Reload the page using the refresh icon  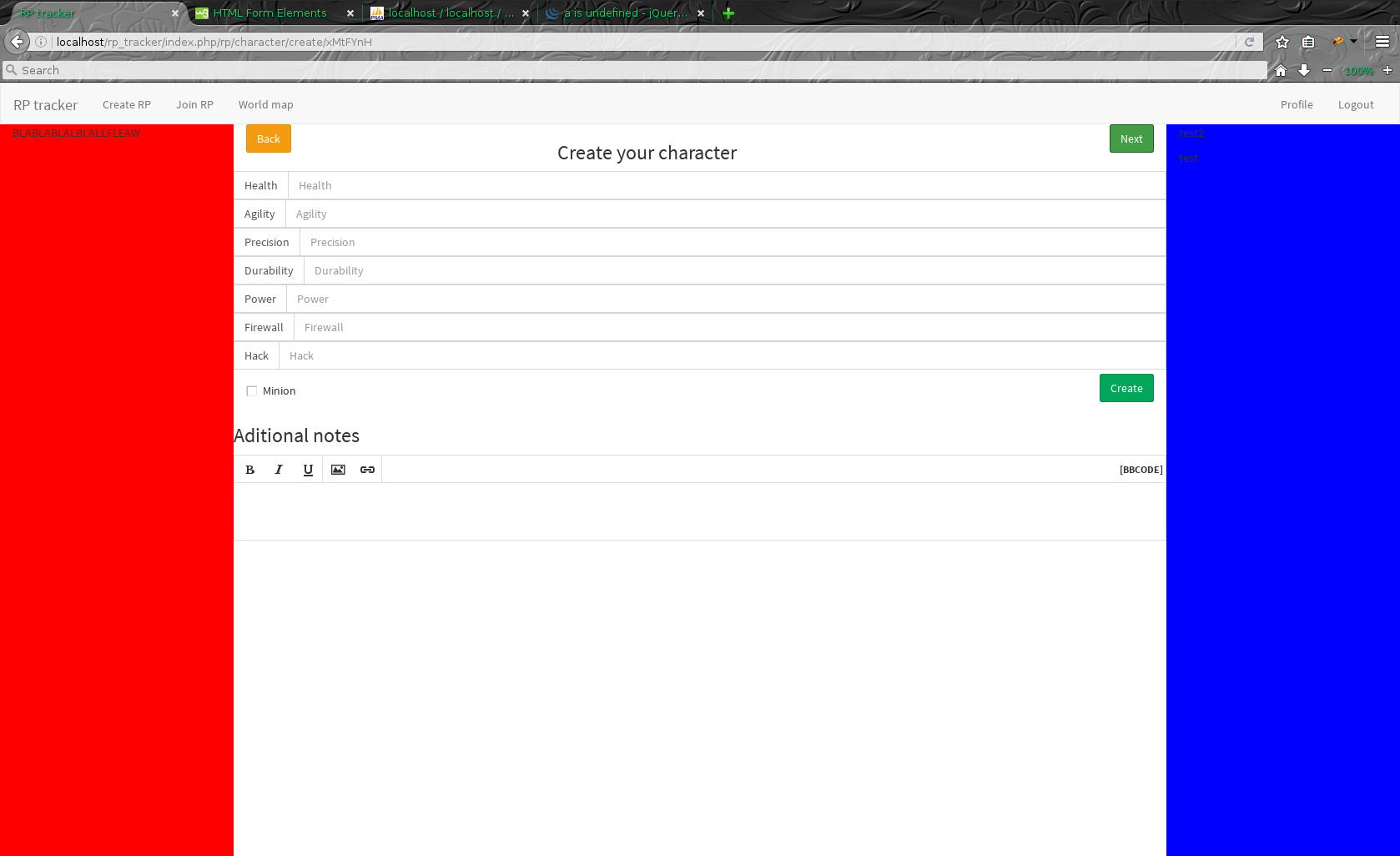(x=1249, y=42)
